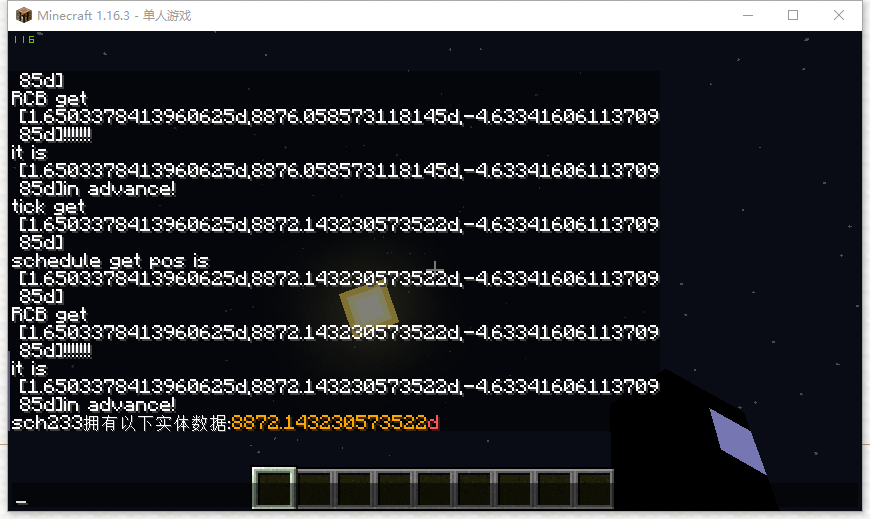
Task: Select the third hotbar slot
Action: pyautogui.click(x=354, y=489)
